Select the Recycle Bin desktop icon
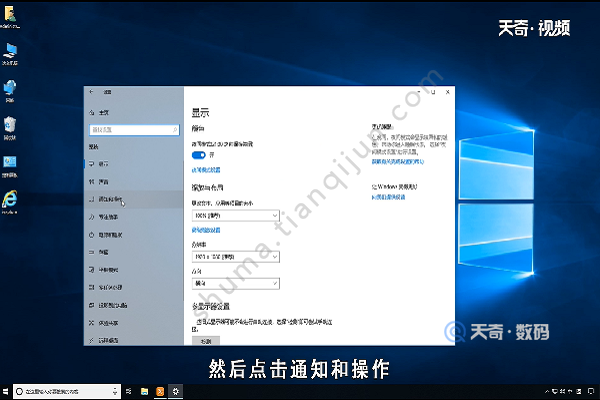Screen dimensions: 600x400 point(10,128)
